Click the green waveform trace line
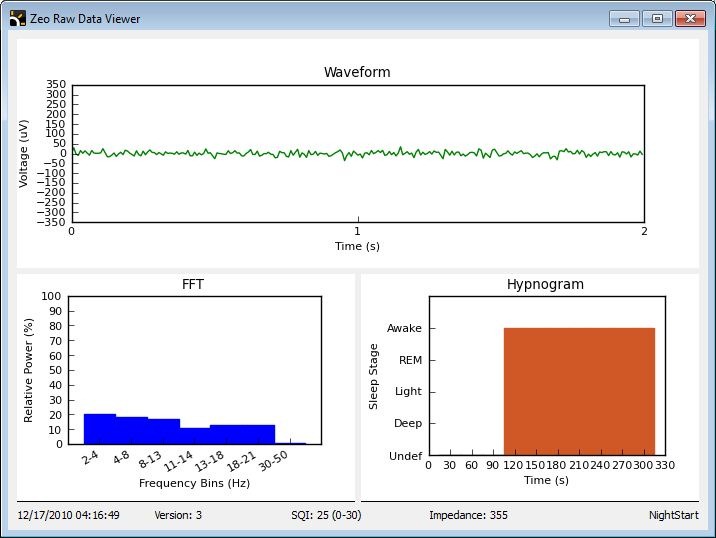 coord(357,153)
